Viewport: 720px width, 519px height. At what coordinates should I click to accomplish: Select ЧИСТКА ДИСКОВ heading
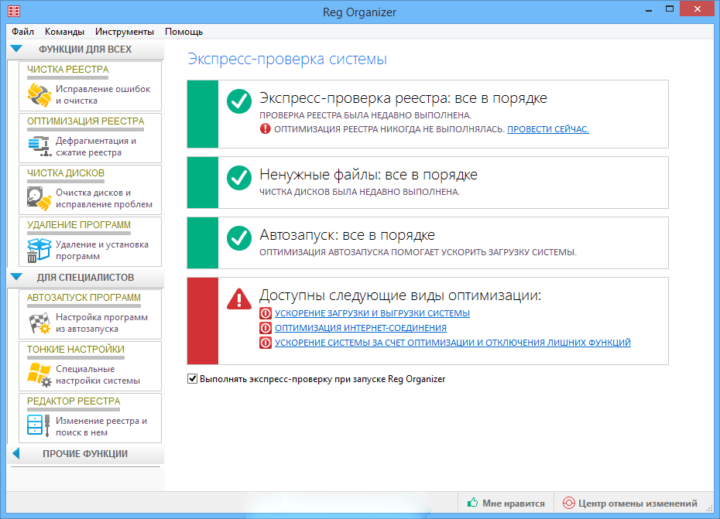(66, 173)
